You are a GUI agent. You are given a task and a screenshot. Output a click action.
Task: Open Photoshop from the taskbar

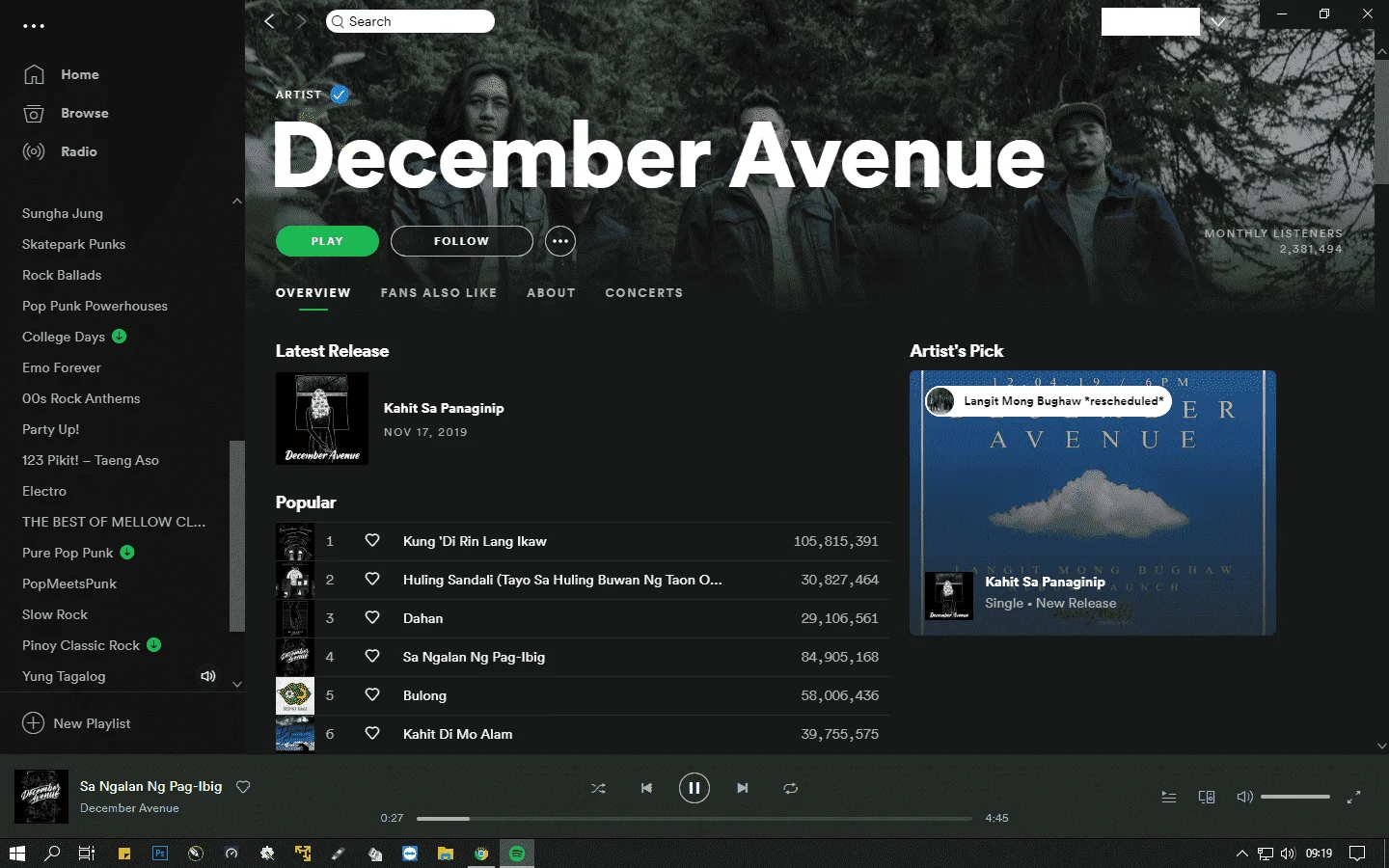(x=160, y=854)
